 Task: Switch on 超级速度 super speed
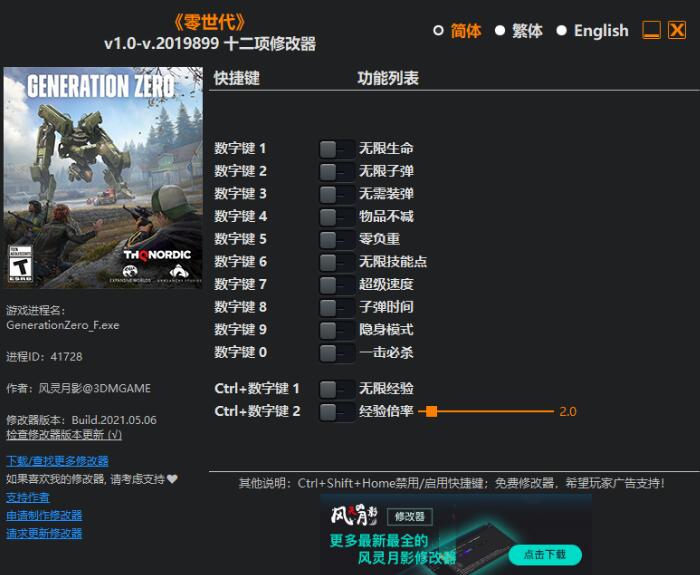[x=337, y=285]
